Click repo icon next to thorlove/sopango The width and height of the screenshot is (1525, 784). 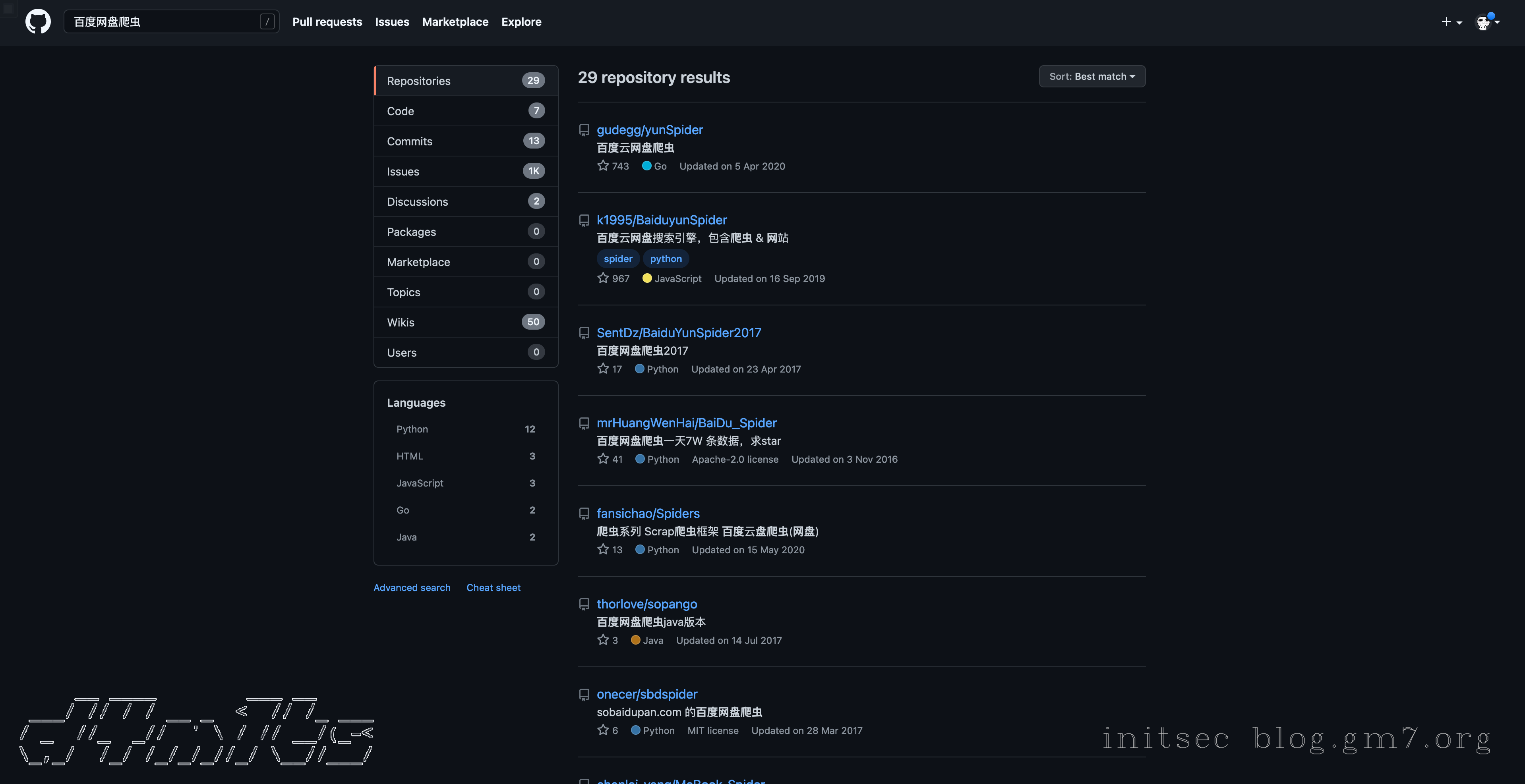[x=584, y=604]
